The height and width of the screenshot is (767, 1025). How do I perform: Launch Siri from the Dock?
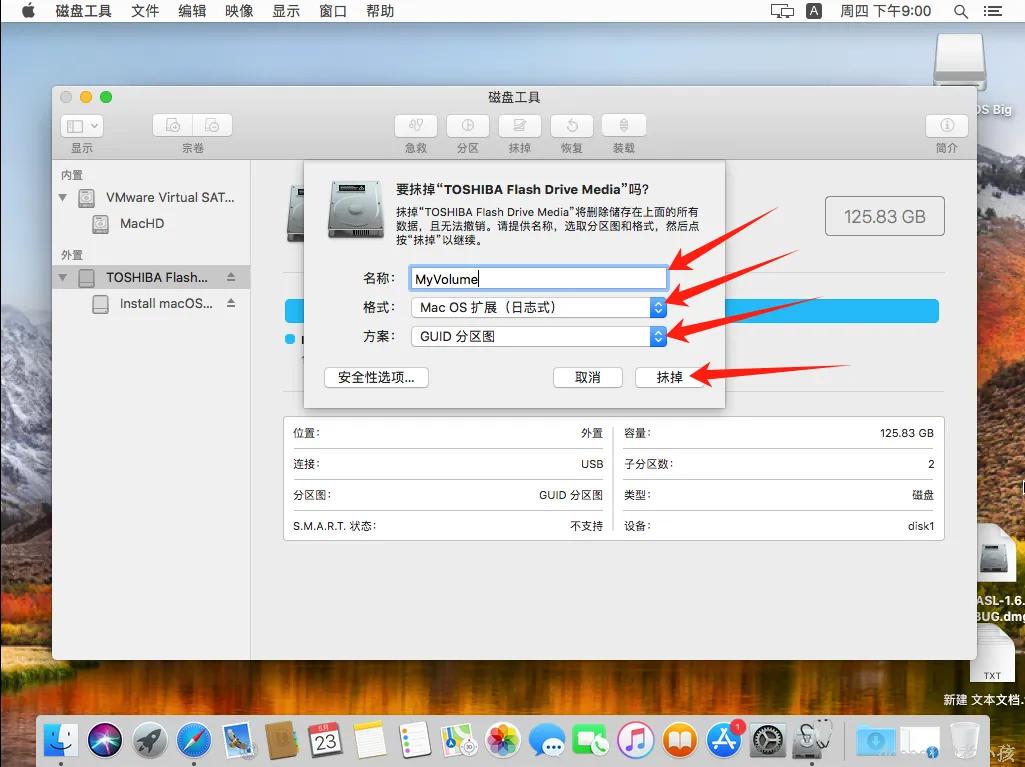[105, 741]
